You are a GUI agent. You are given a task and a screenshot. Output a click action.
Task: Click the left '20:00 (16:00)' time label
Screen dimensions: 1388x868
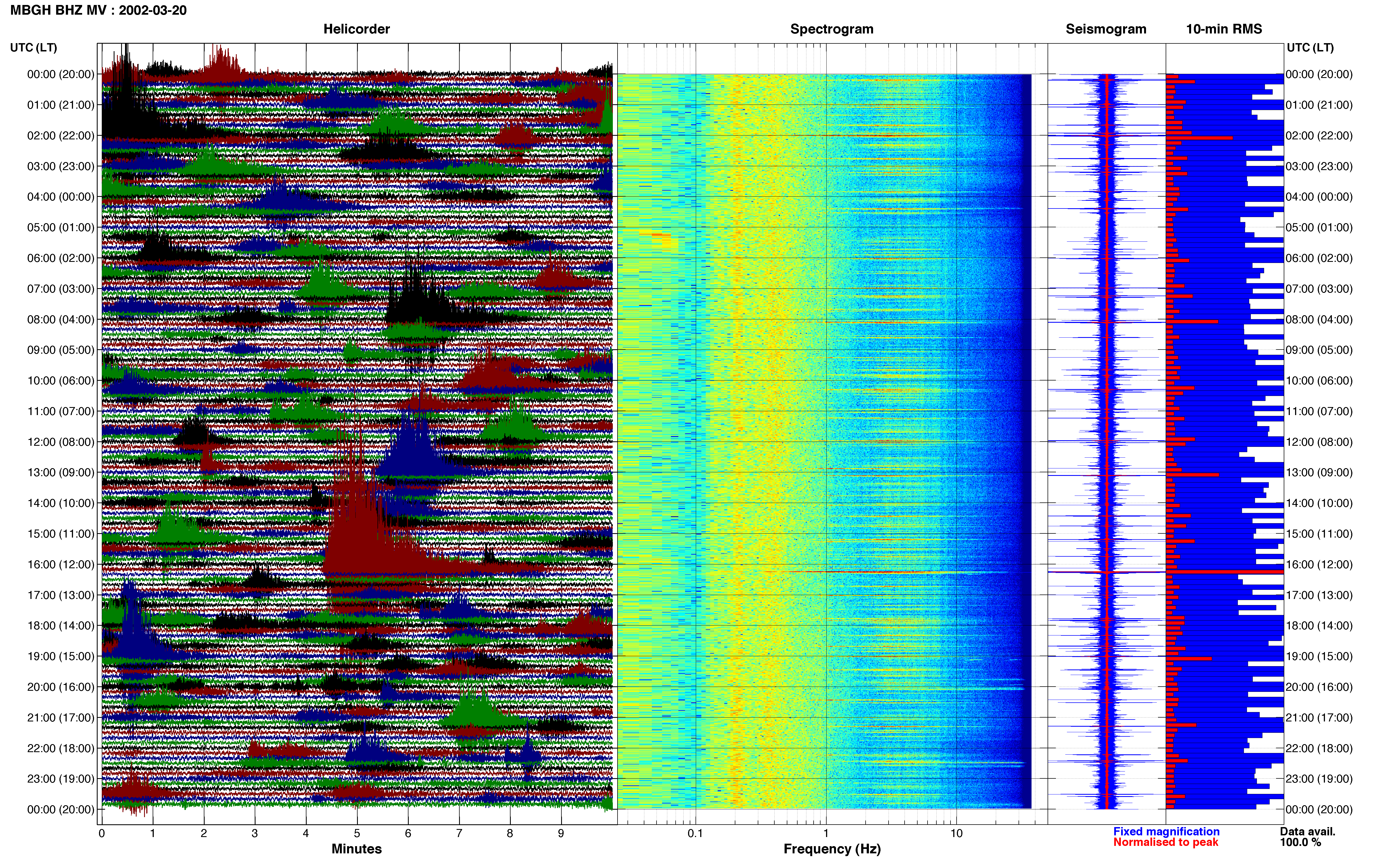[61, 687]
